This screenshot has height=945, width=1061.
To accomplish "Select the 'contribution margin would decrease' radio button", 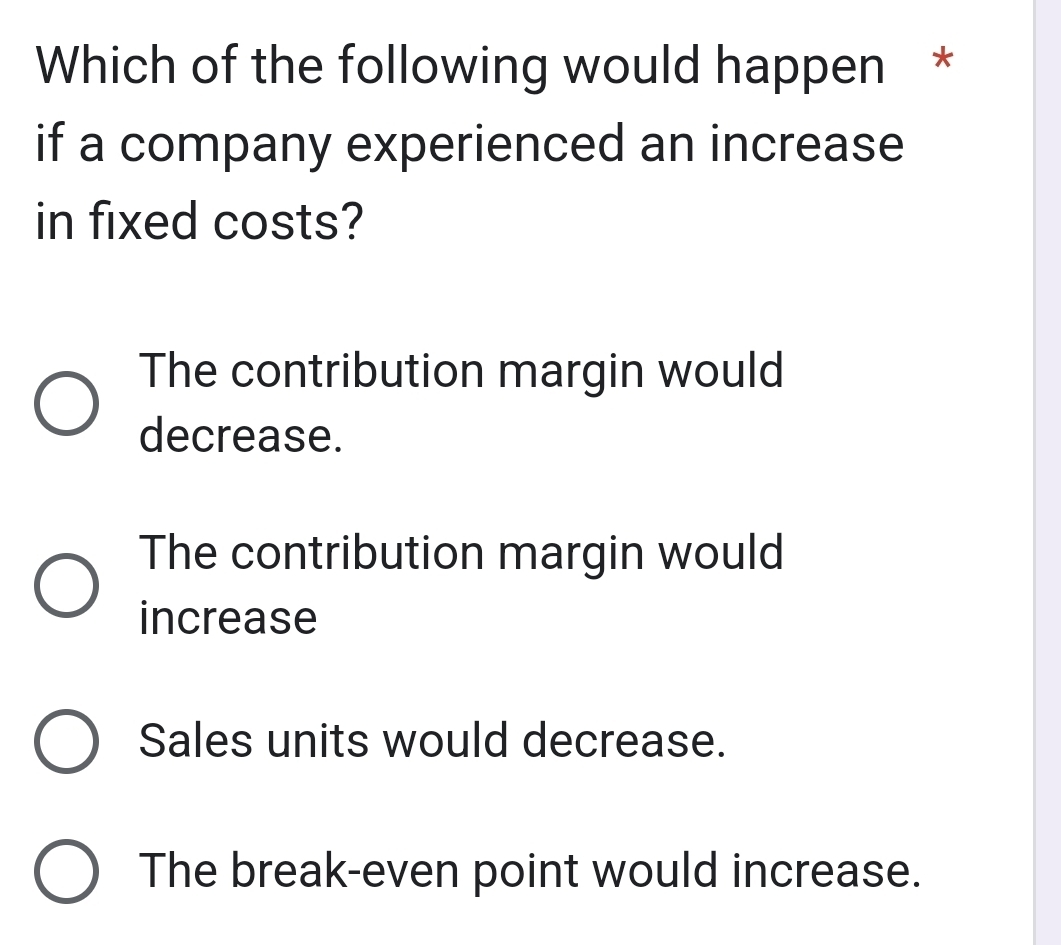I will [x=67, y=404].
